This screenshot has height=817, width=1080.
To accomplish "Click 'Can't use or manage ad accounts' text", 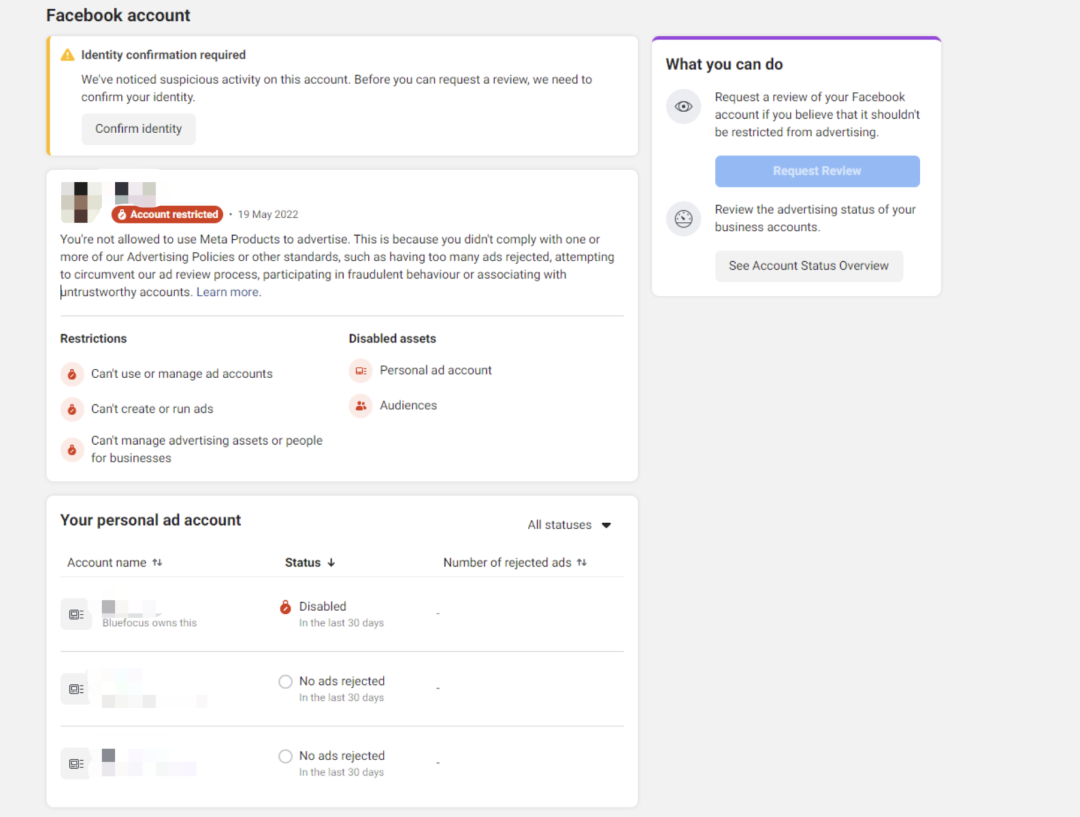I will tap(182, 374).
